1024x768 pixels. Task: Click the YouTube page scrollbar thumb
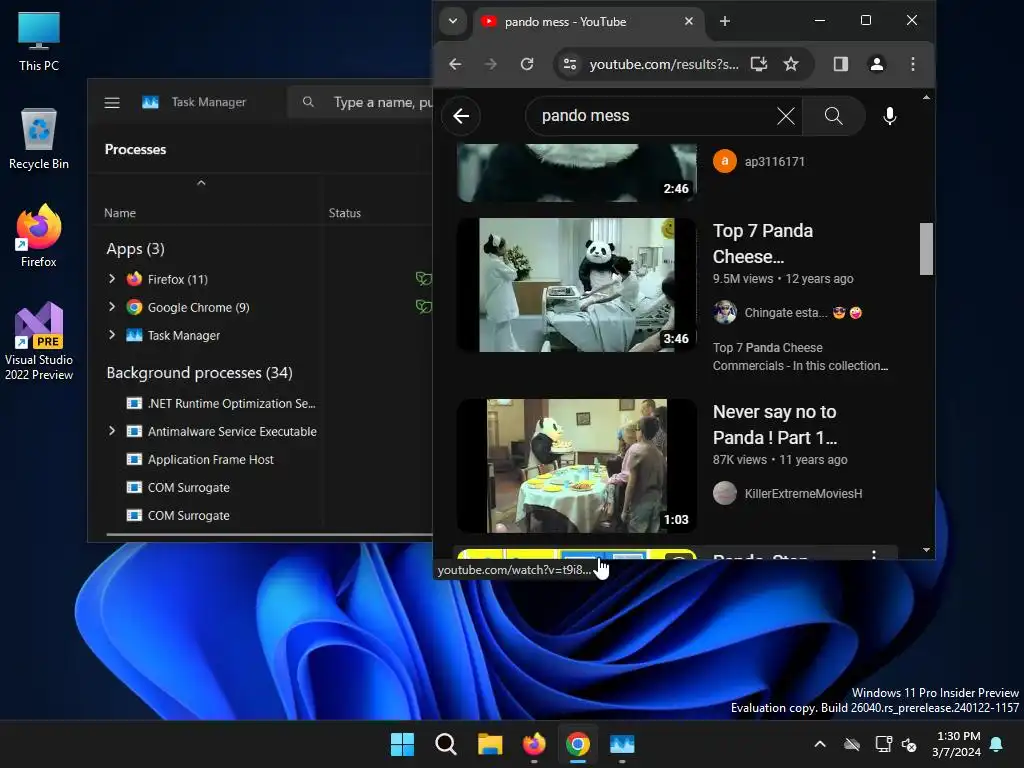(926, 249)
